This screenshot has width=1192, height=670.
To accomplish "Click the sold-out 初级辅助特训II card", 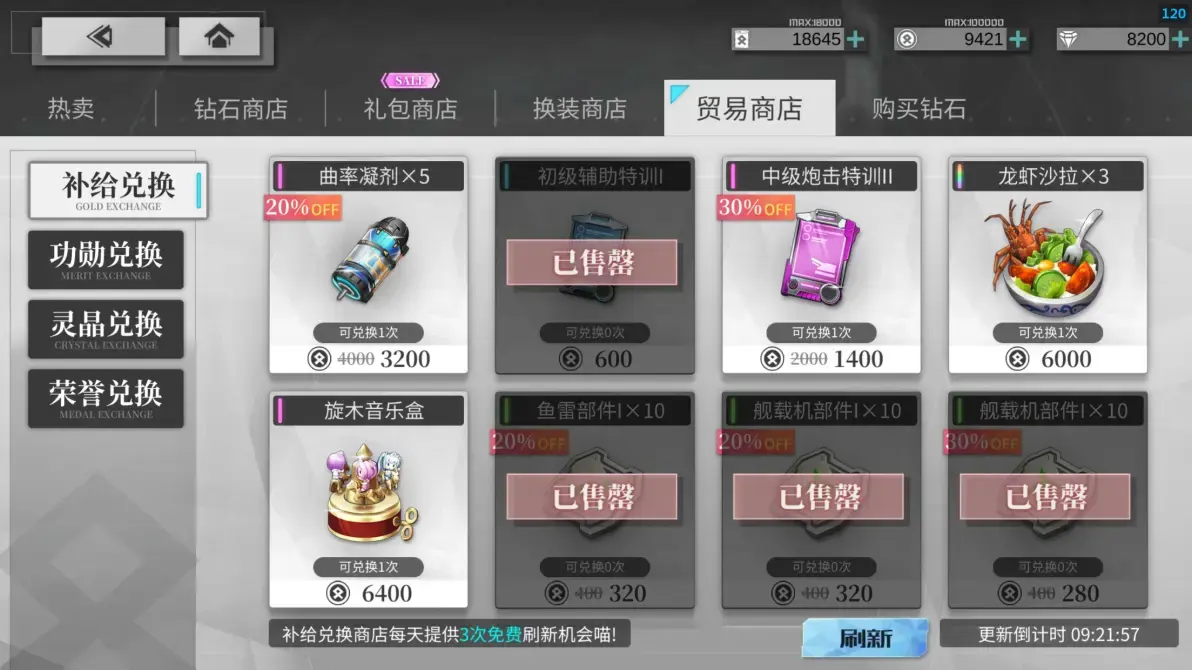I will coord(594,265).
